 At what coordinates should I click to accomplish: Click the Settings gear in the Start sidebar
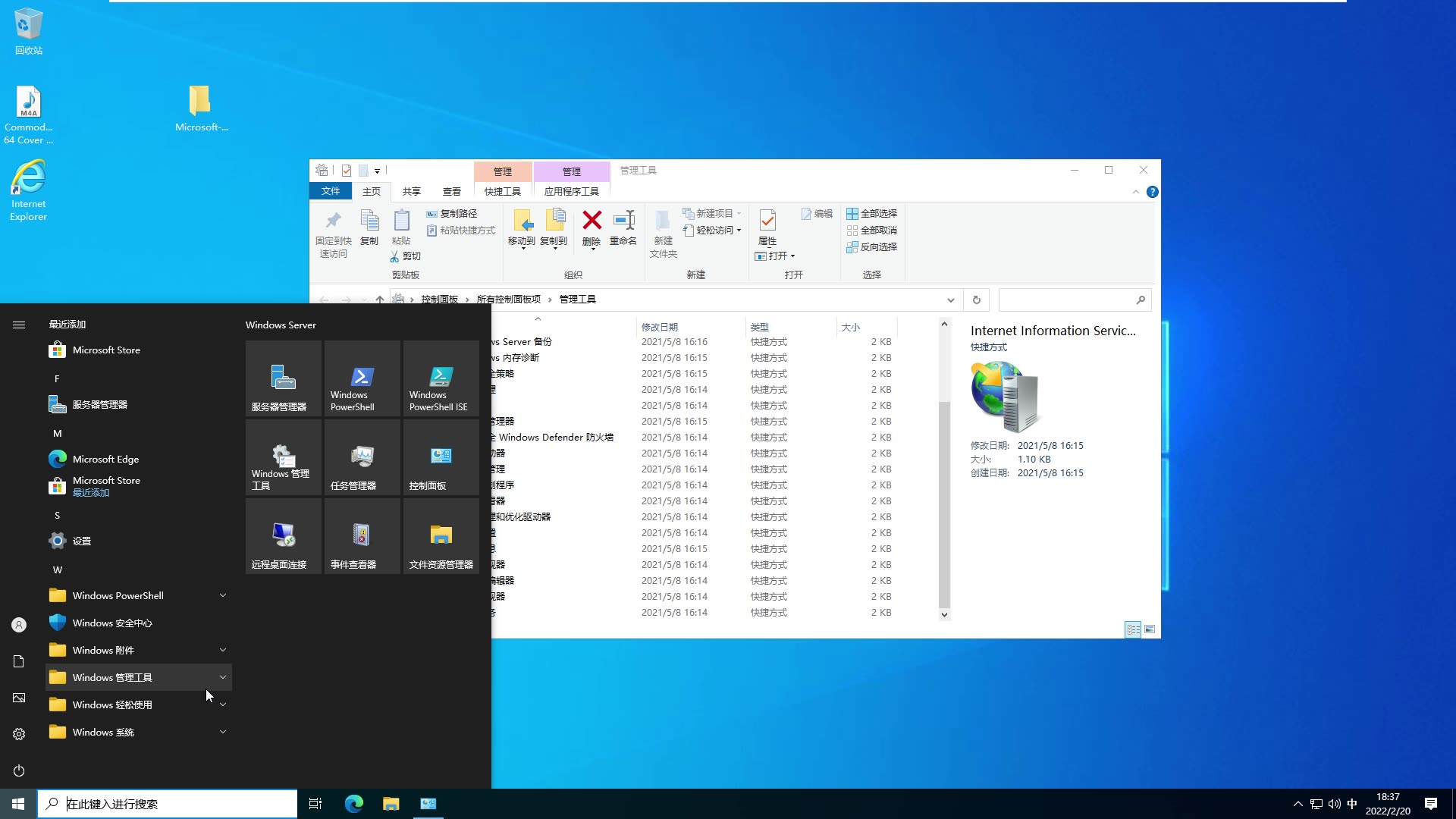pos(18,733)
